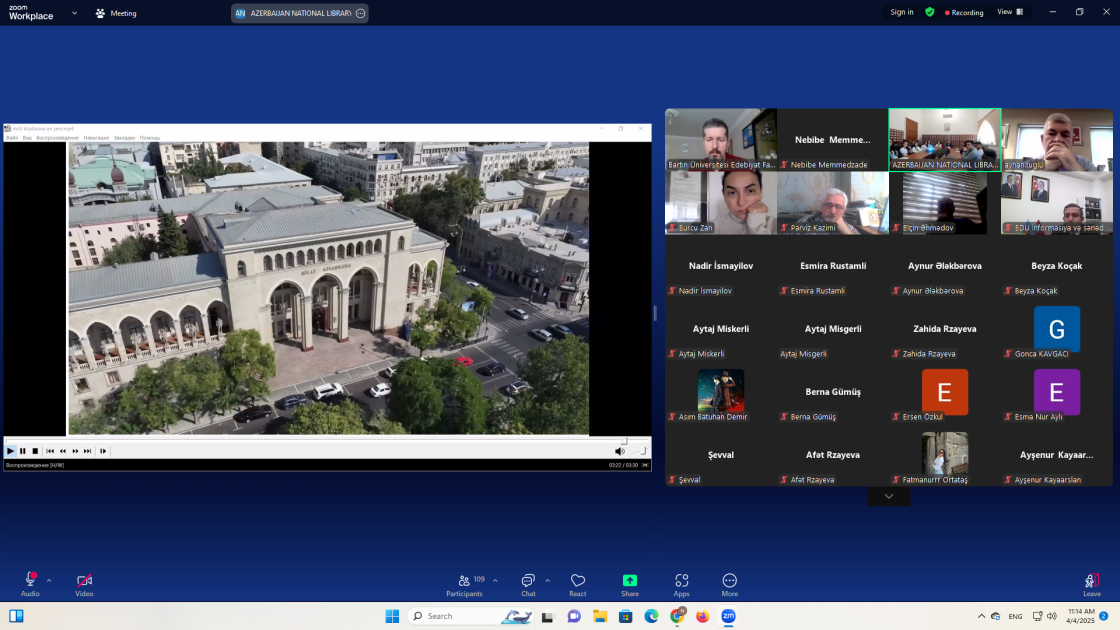
Task: Open the Zoom Workplace dropdown arrow
Action: [74, 13]
